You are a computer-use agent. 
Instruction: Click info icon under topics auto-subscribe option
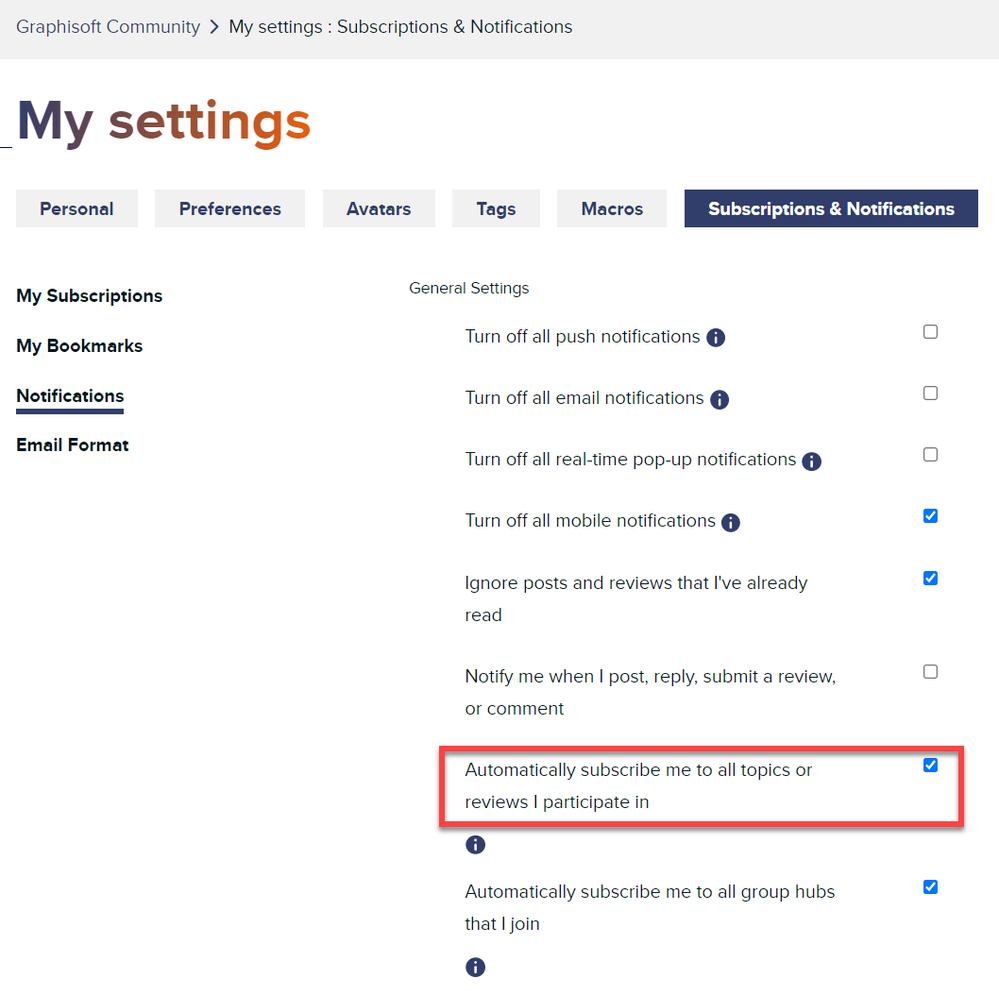pos(475,845)
